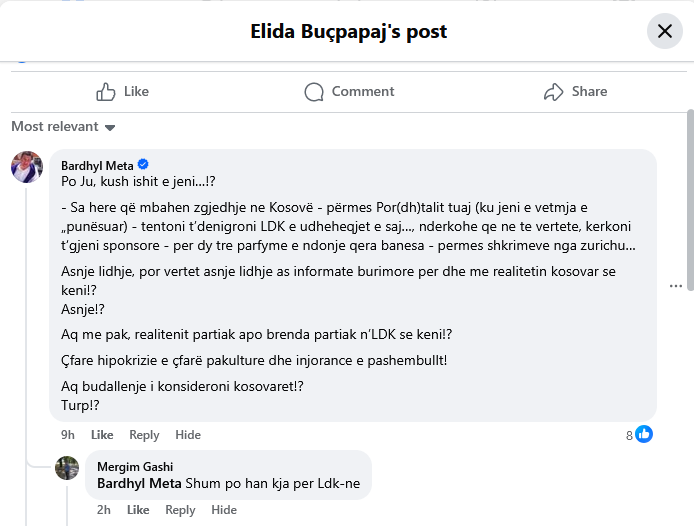Image resolution: width=694 pixels, height=526 pixels.
Task: Click the Share arrow icon
Action: point(554,92)
